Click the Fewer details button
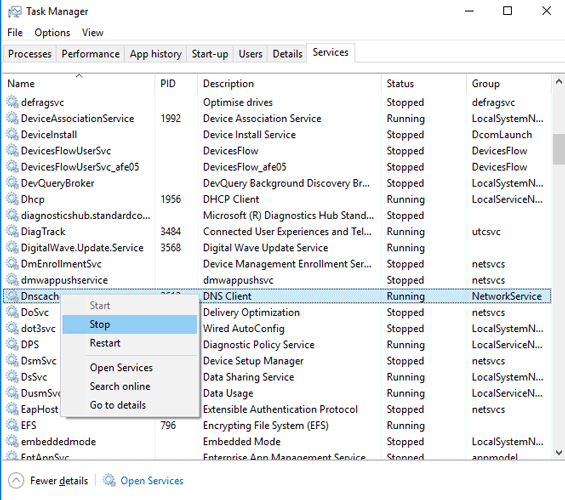The height and width of the screenshot is (500, 565). tap(48, 481)
